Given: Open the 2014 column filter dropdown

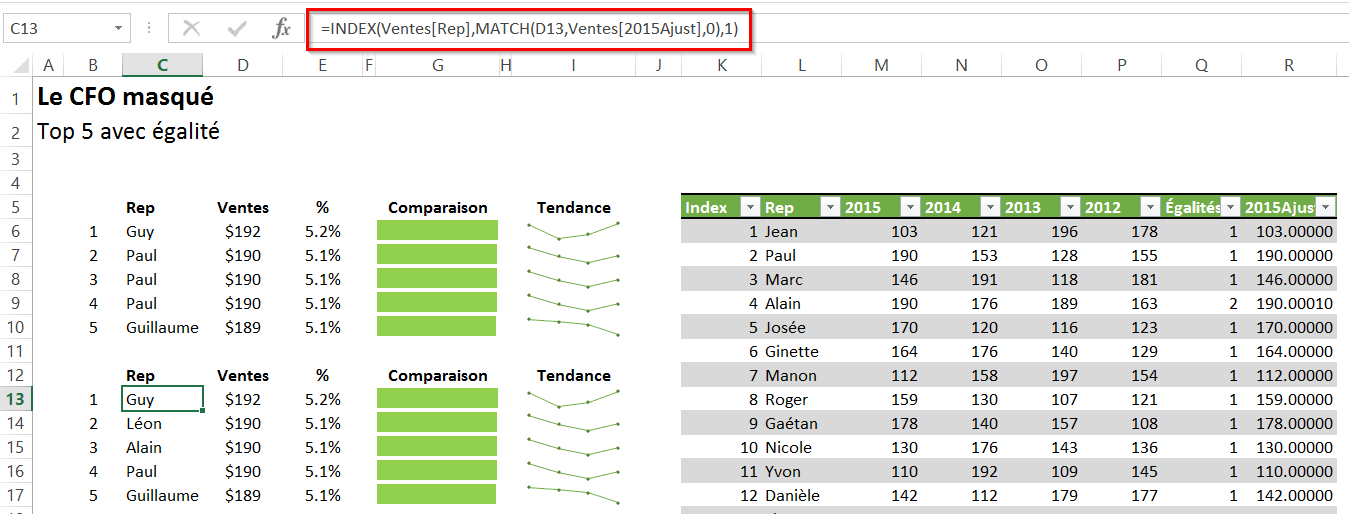Looking at the screenshot, I should point(989,208).
